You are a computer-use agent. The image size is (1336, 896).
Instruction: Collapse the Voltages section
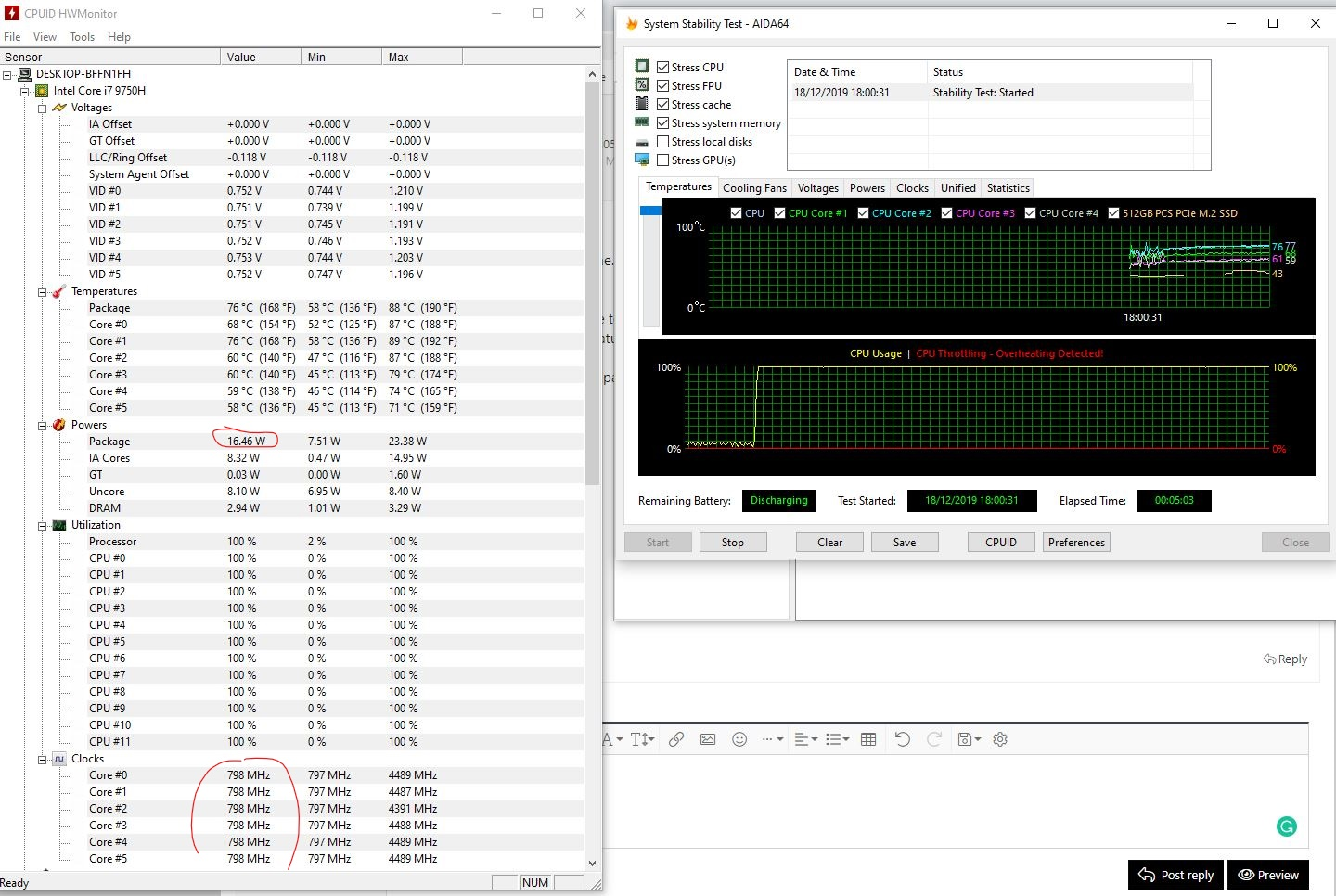[42, 108]
